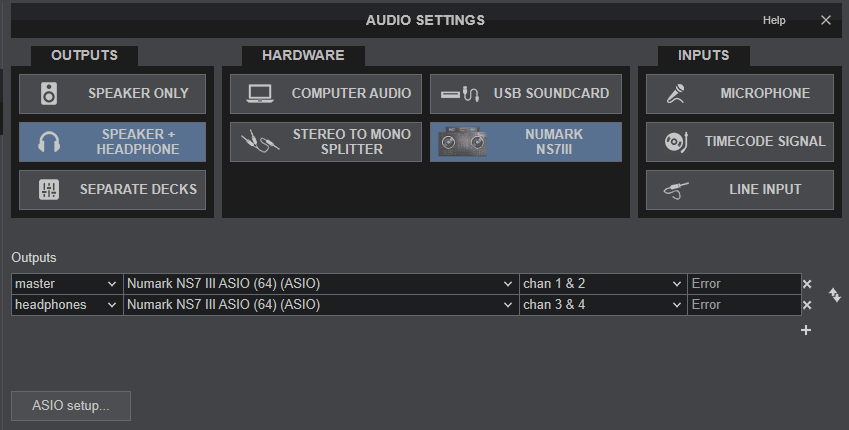Click the microphone icon in Inputs
The width and height of the screenshot is (849, 430).
click(x=676, y=94)
